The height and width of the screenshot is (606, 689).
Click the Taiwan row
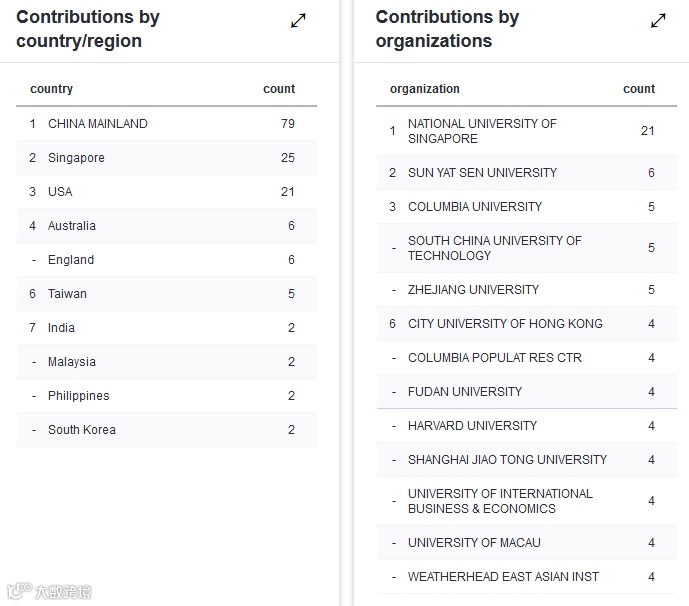click(67, 294)
